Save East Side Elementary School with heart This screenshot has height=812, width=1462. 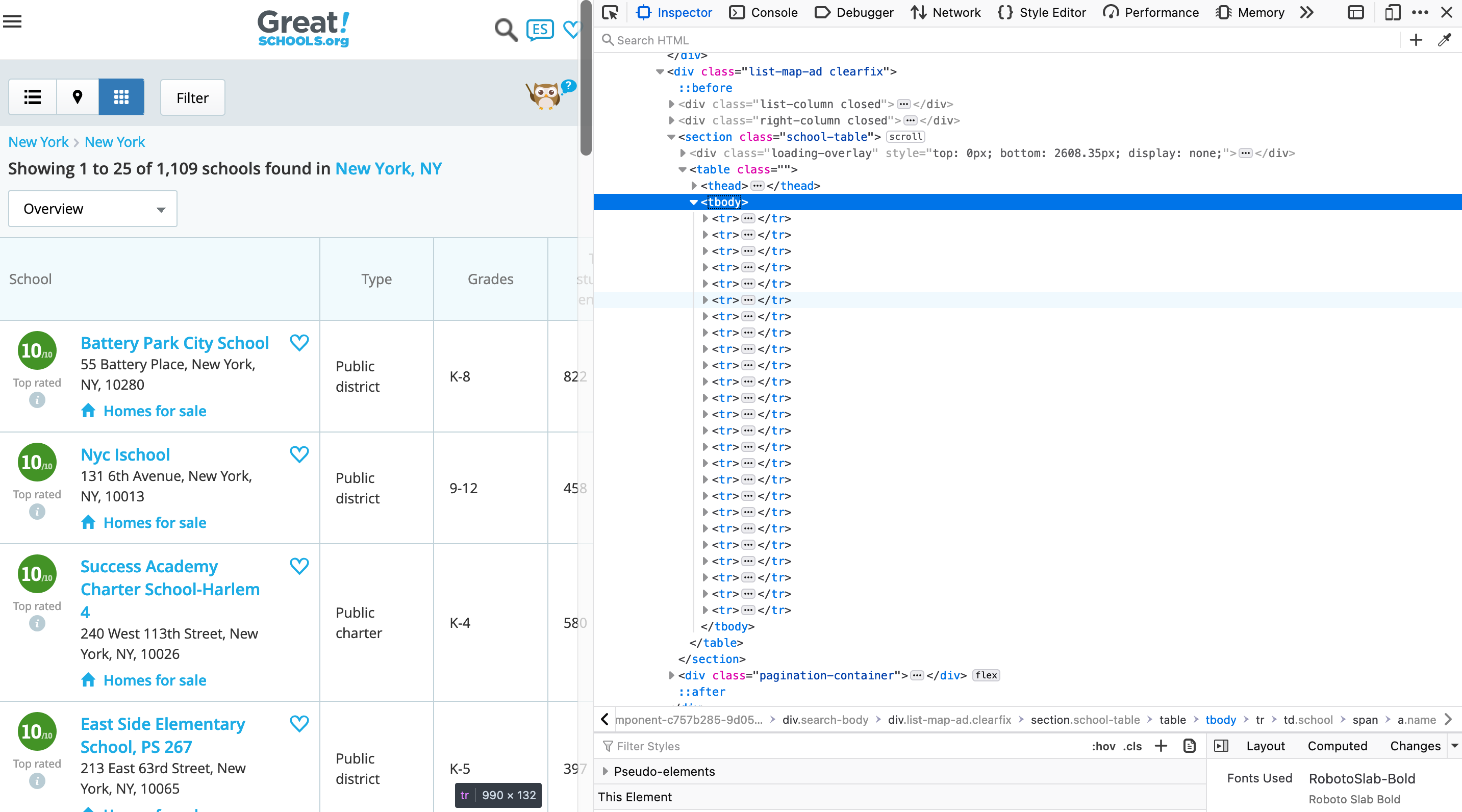click(299, 724)
